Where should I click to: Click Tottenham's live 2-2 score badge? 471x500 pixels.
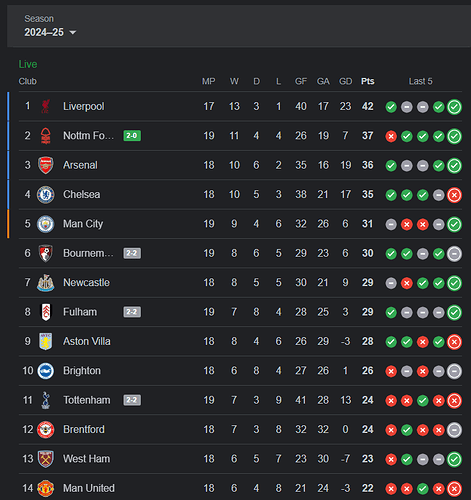click(132, 400)
